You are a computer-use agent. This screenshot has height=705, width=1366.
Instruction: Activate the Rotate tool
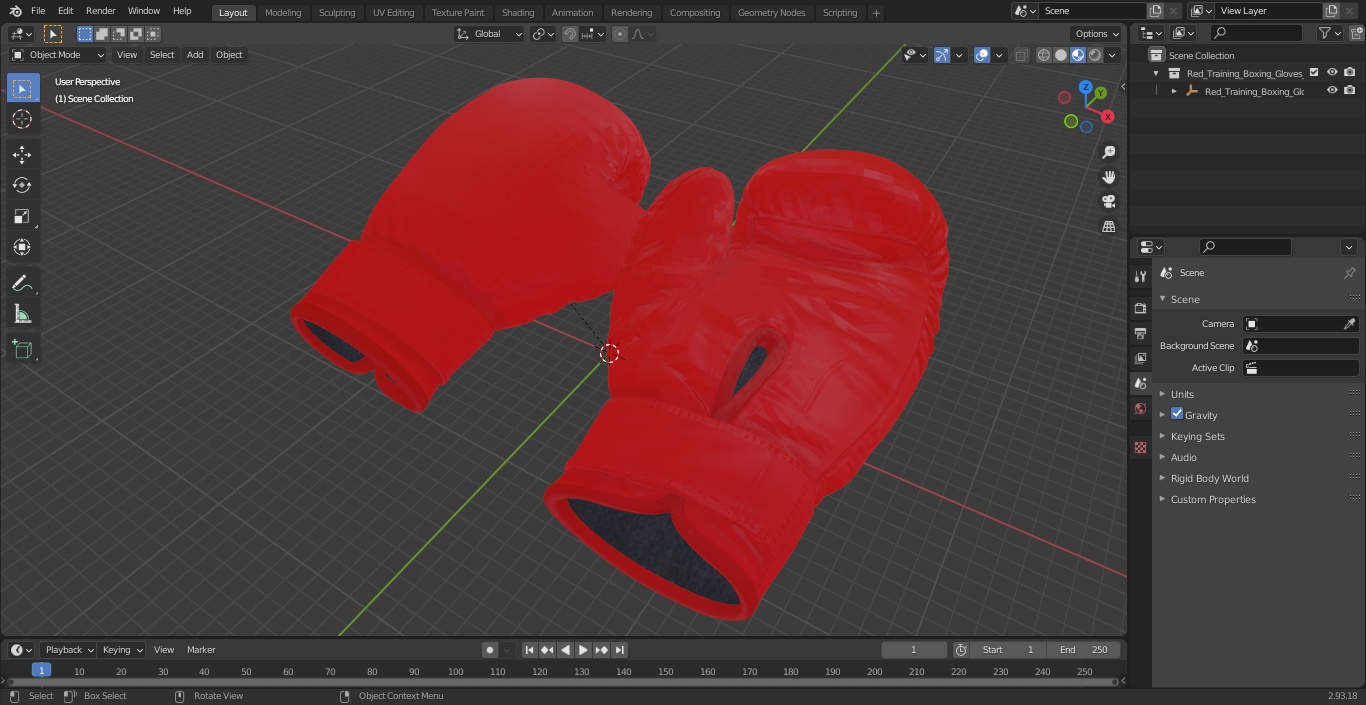point(22,185)
